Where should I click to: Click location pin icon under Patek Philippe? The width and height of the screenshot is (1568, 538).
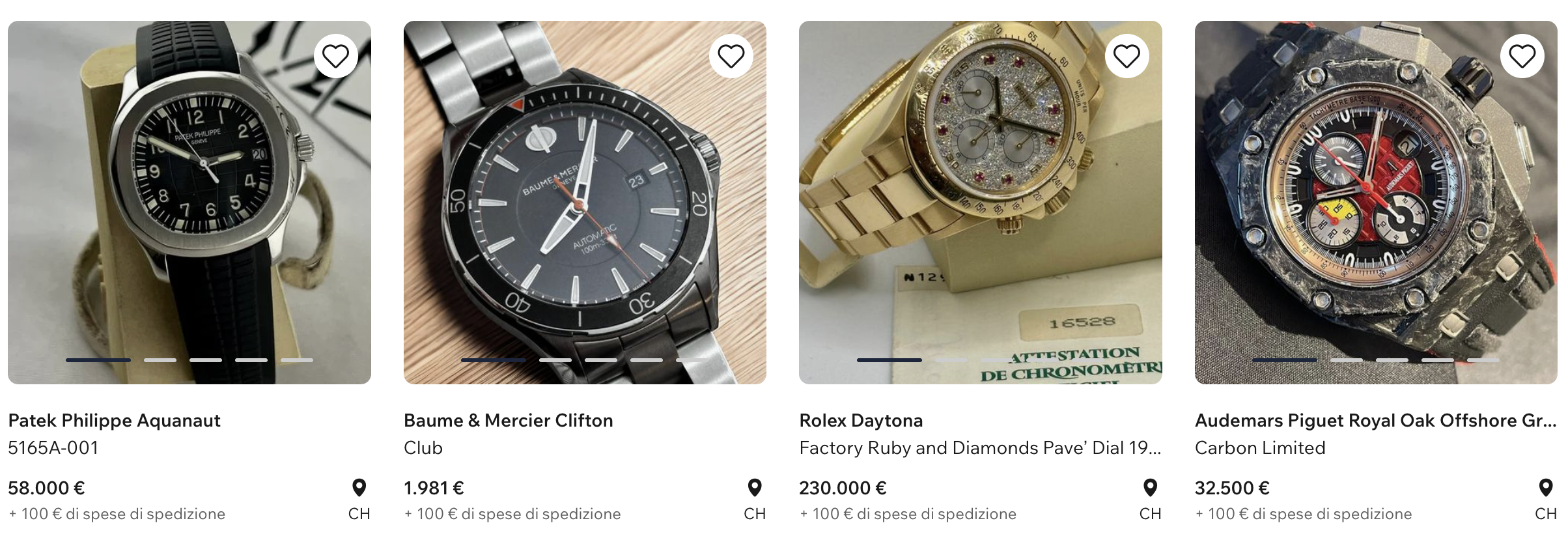pos(359,488)
